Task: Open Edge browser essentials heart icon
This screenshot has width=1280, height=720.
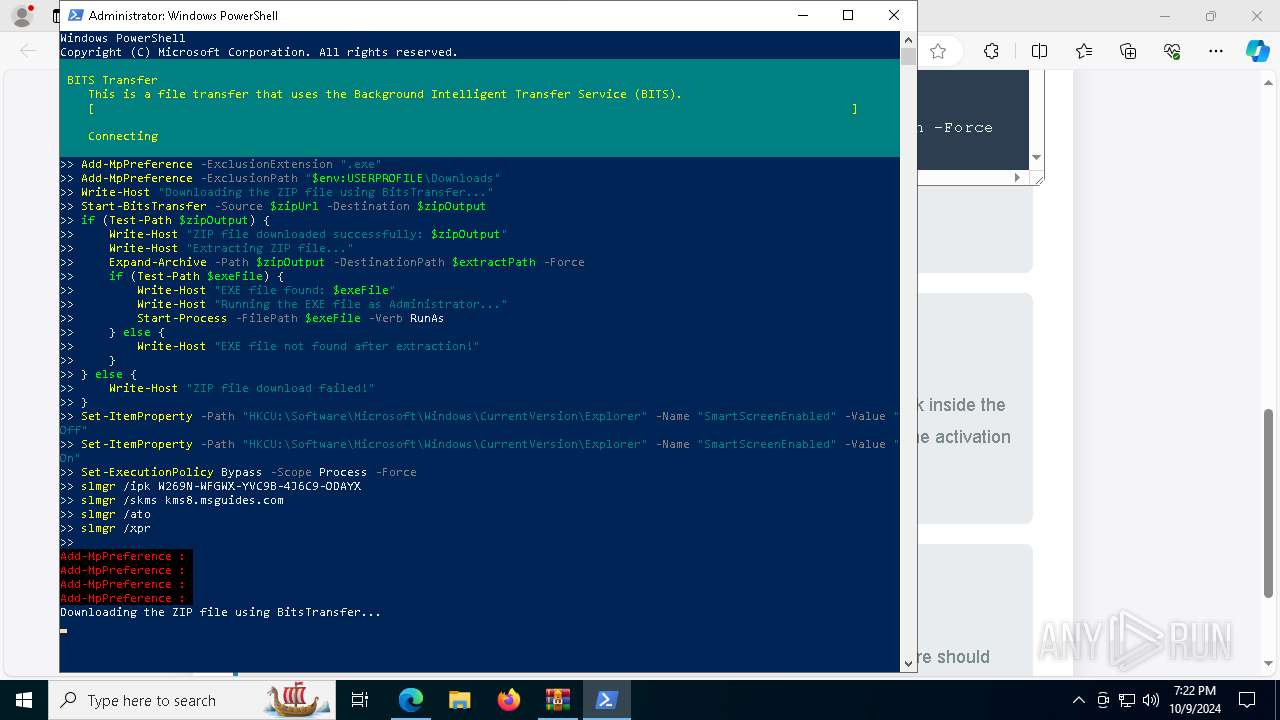Action: [1172, 51]
